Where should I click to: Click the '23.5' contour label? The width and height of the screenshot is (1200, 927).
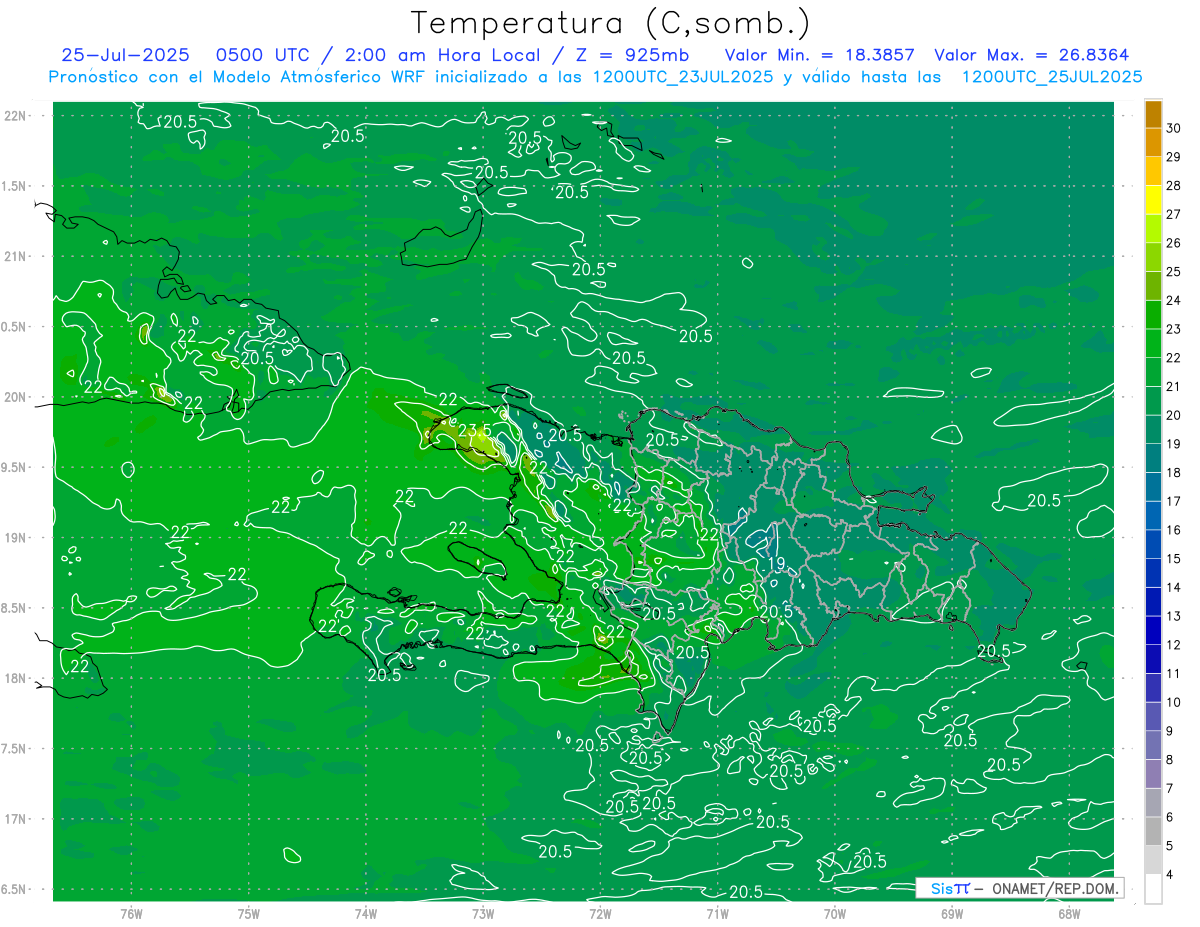[473, 431]
